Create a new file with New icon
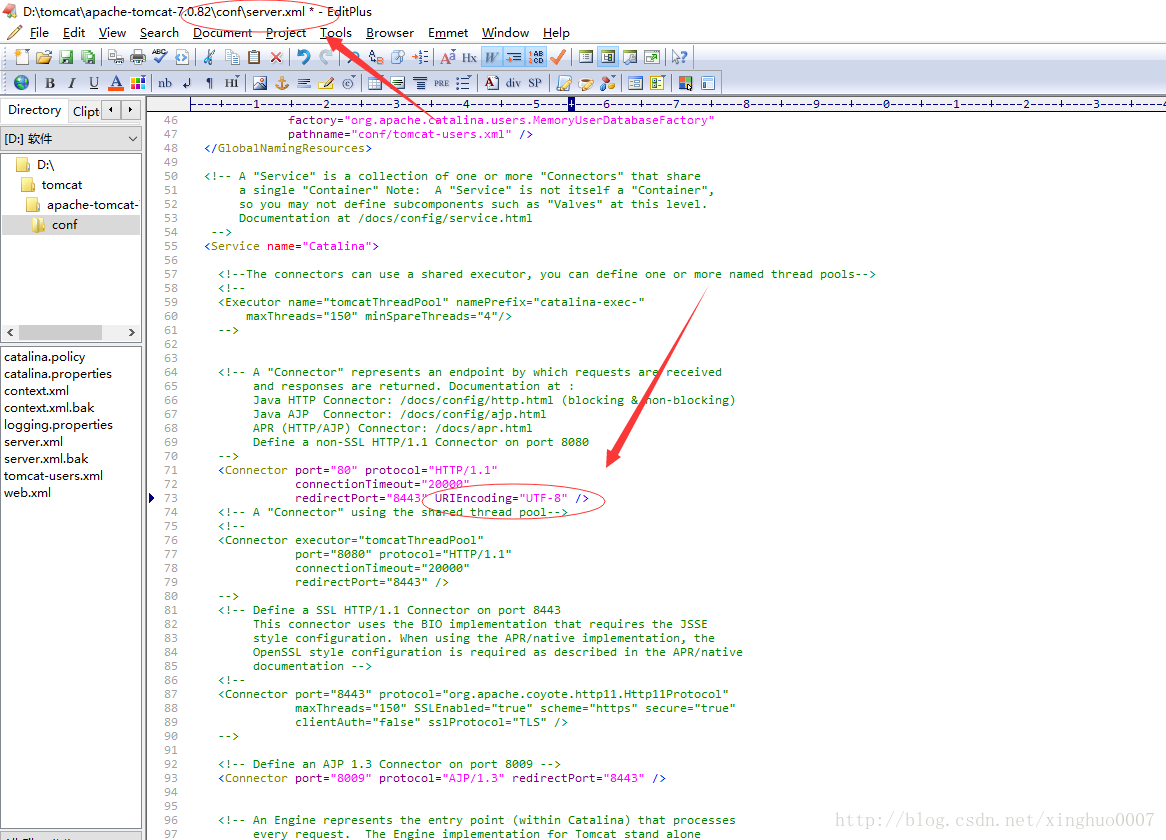Image resolution: width=1166 pixels, height=840 pixels. point(22,57)
